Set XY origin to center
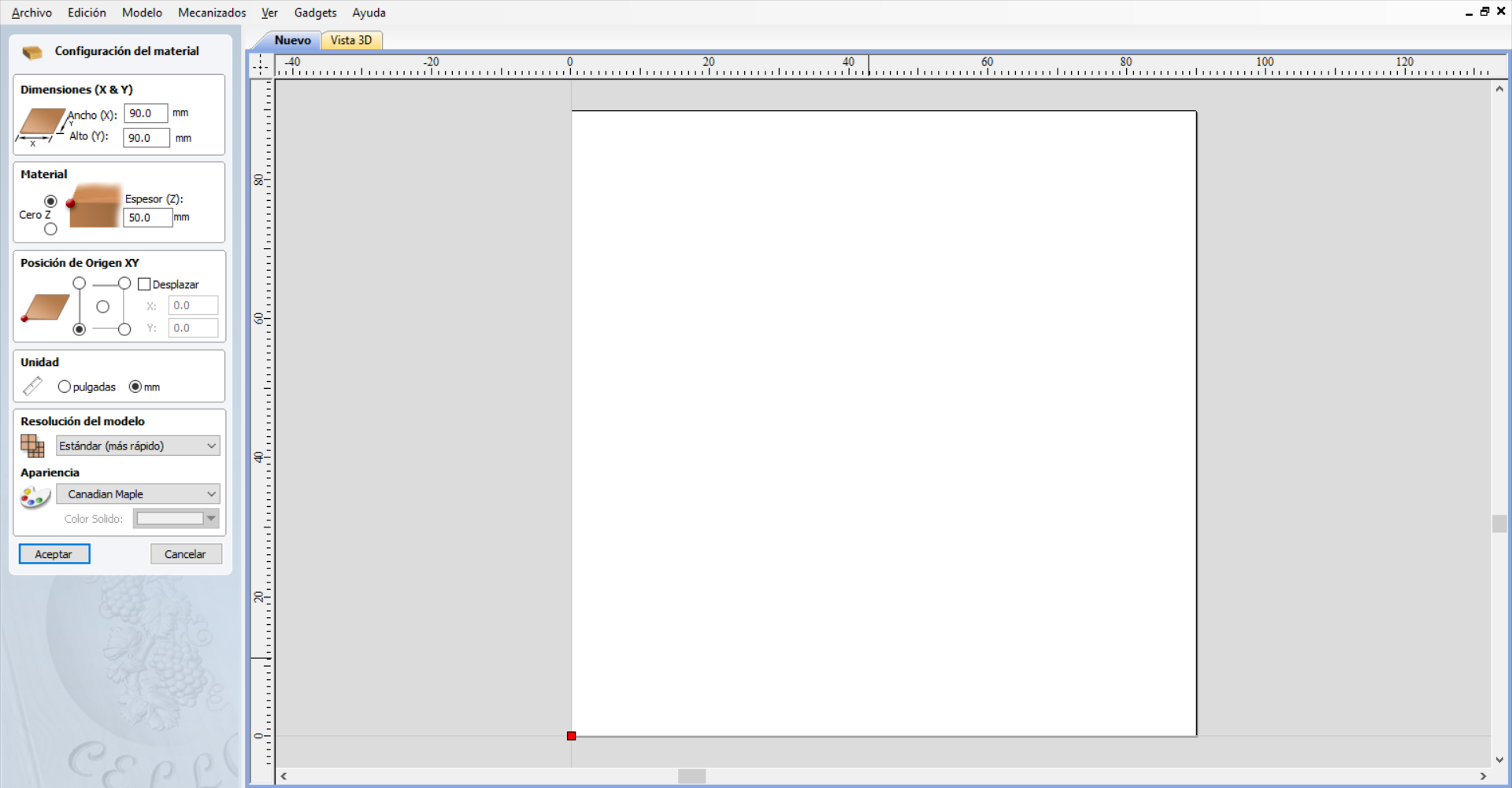This screenshot has width=1512, height=788. coord(102,307)
